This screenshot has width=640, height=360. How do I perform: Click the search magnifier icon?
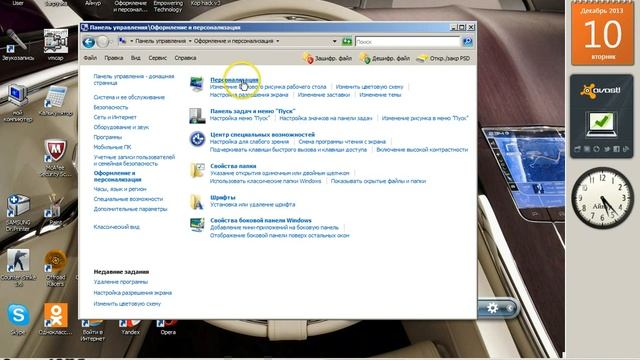468,42
